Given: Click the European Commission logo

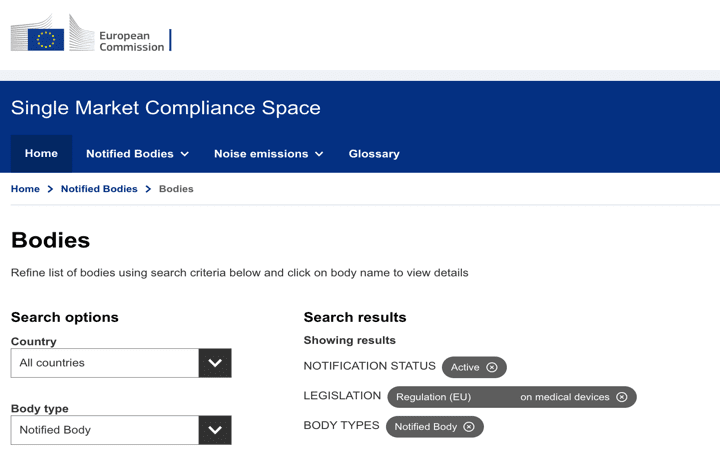Looking at the screenshot, I should tap(91, 33).
